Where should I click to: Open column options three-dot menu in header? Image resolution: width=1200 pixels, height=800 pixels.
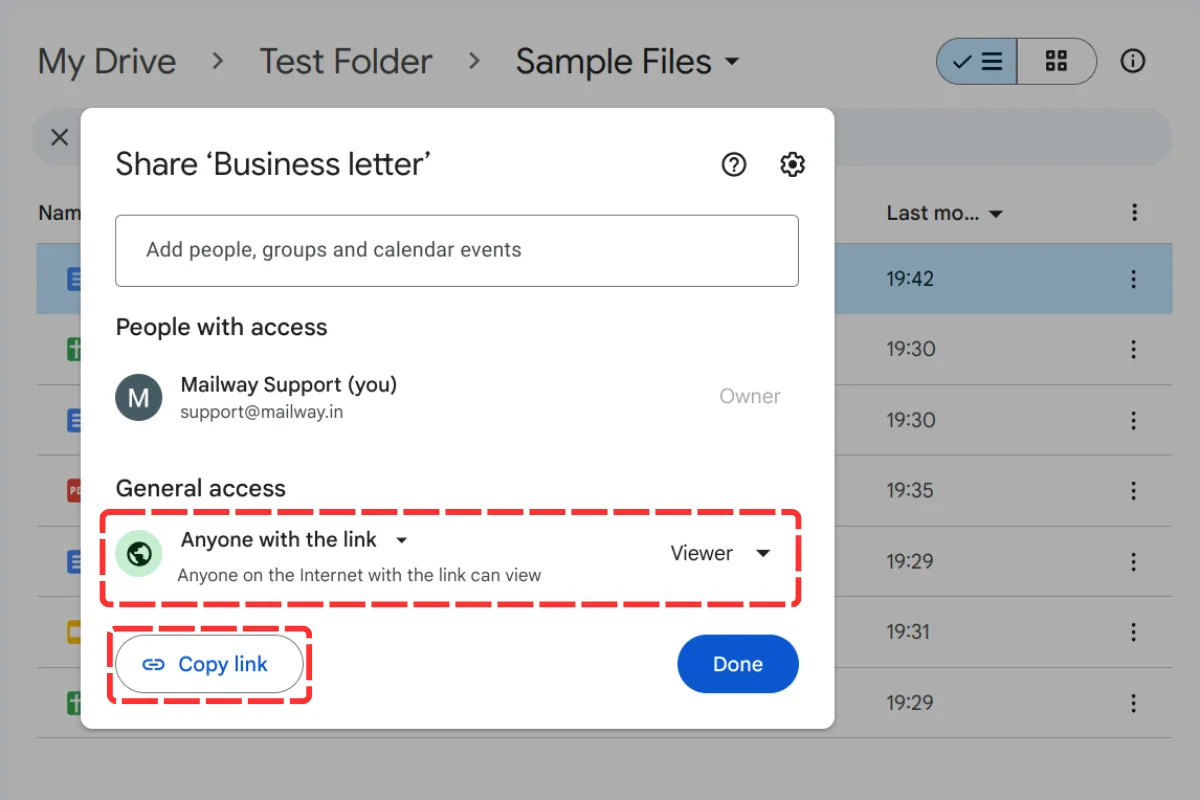coord(1133,212)
